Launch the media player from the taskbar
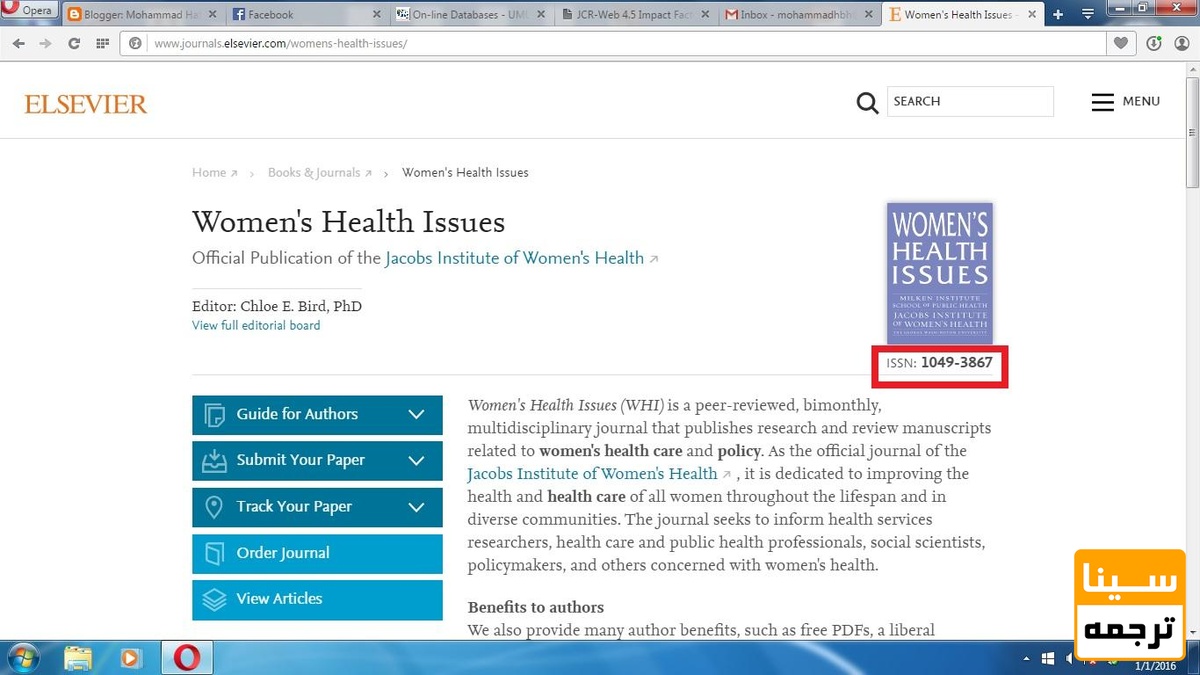The image size is (1200, 675). tap(130, 658)
